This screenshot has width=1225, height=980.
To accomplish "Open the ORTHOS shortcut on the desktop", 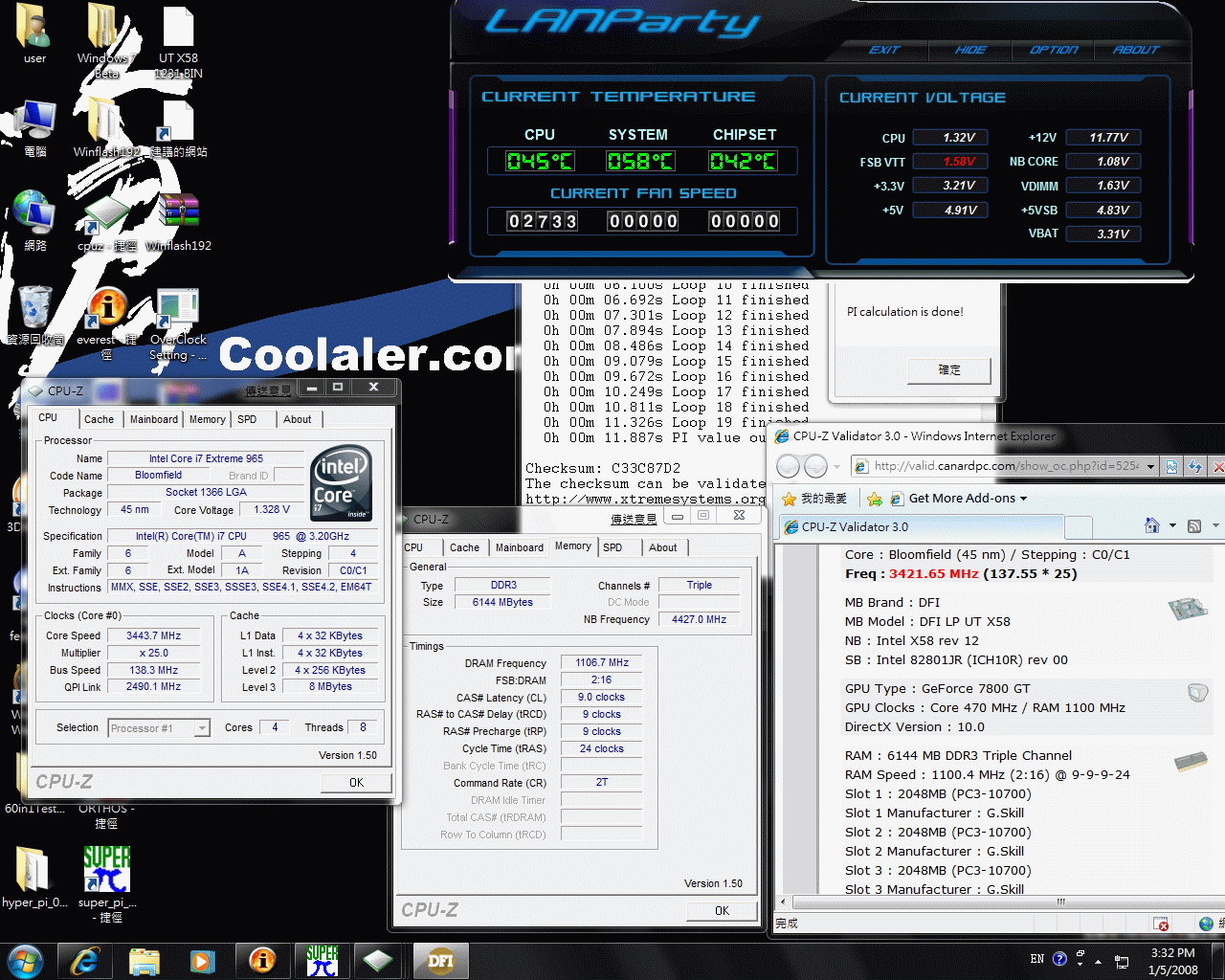I will (106, 815).
